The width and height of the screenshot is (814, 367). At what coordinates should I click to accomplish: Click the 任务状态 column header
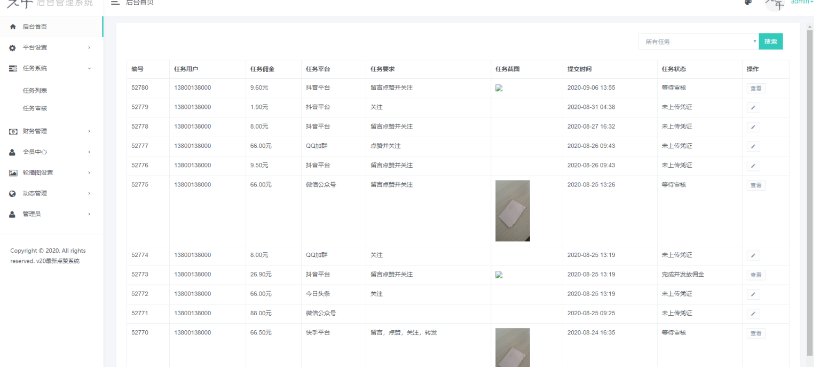(674, 69)
